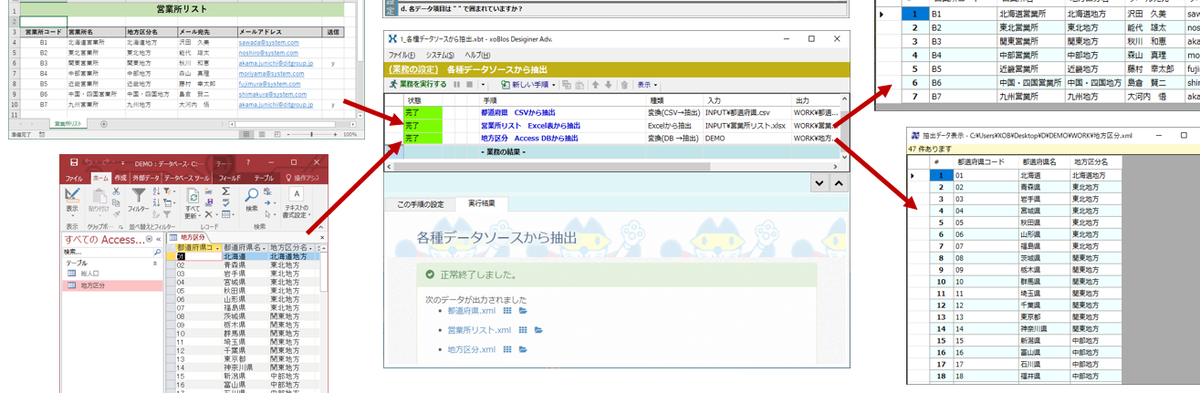Click Access save icon in quick access toolbar
Image resolution: width=1200 pixels, height=393 pixels.
(x=74, y=162)
